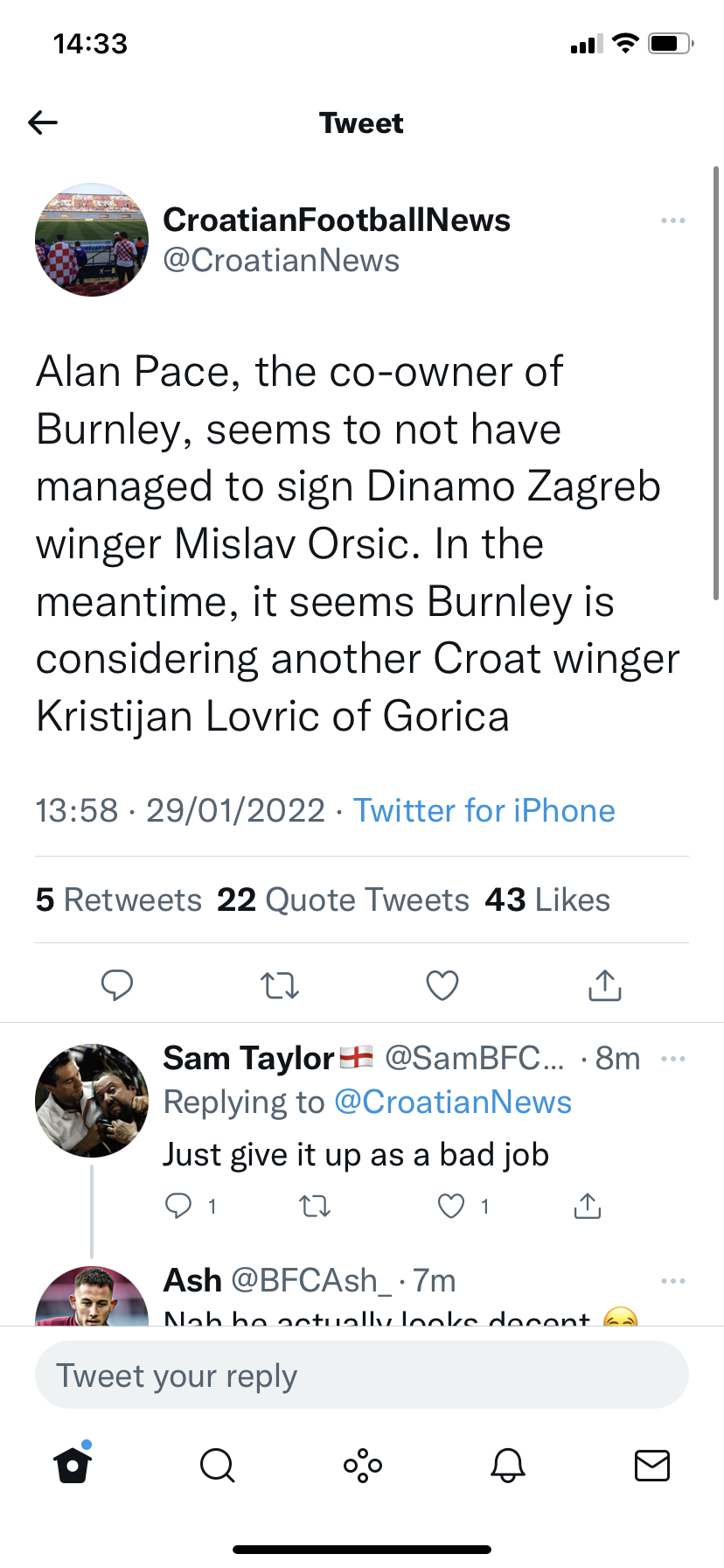Open the Notifications bell tab
The width and height of the screenshot is (724, 1568).
pos(507,1465)
